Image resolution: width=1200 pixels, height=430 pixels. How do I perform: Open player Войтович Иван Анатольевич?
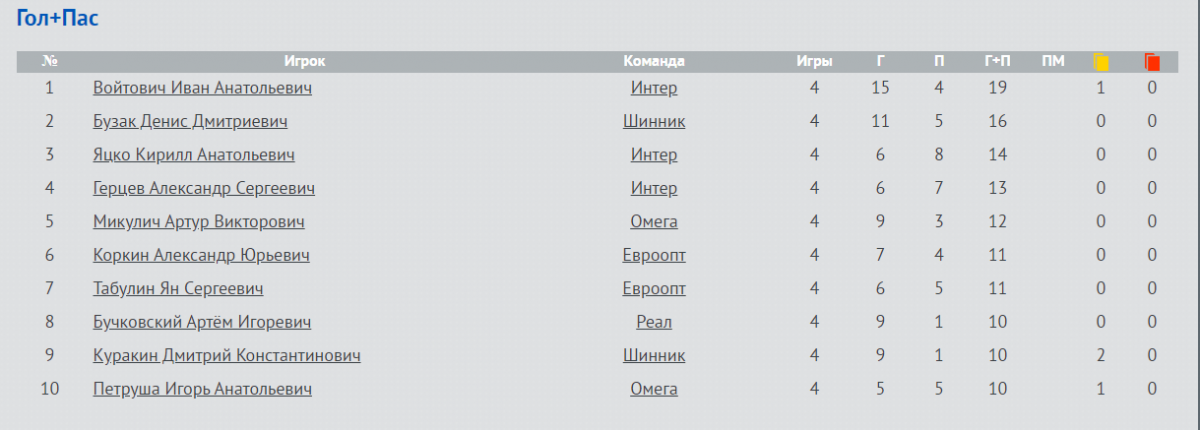202,88
